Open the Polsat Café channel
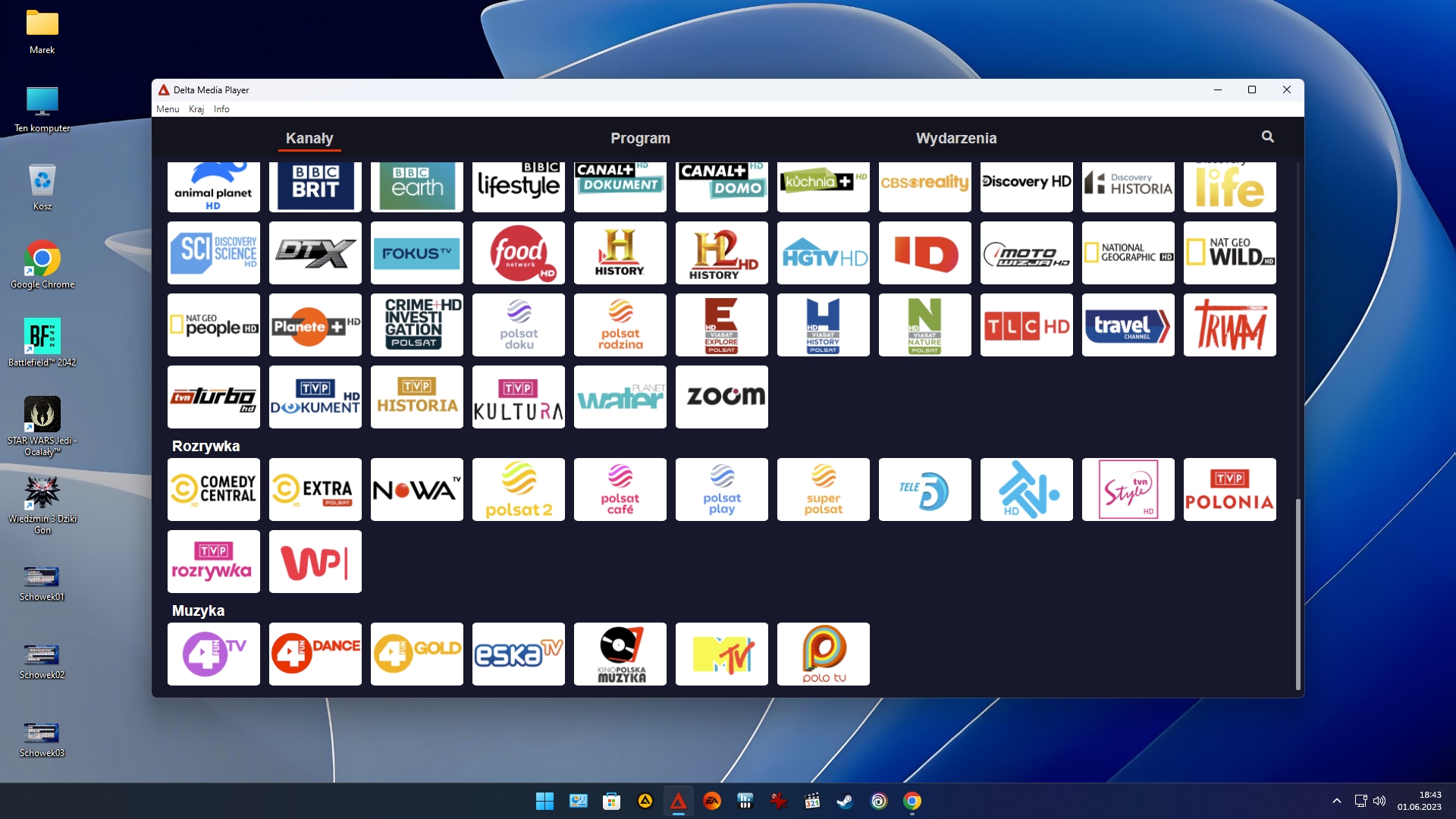Image resolution: width=1456 pixels, height=819 pixels. [x=620, y=489]
